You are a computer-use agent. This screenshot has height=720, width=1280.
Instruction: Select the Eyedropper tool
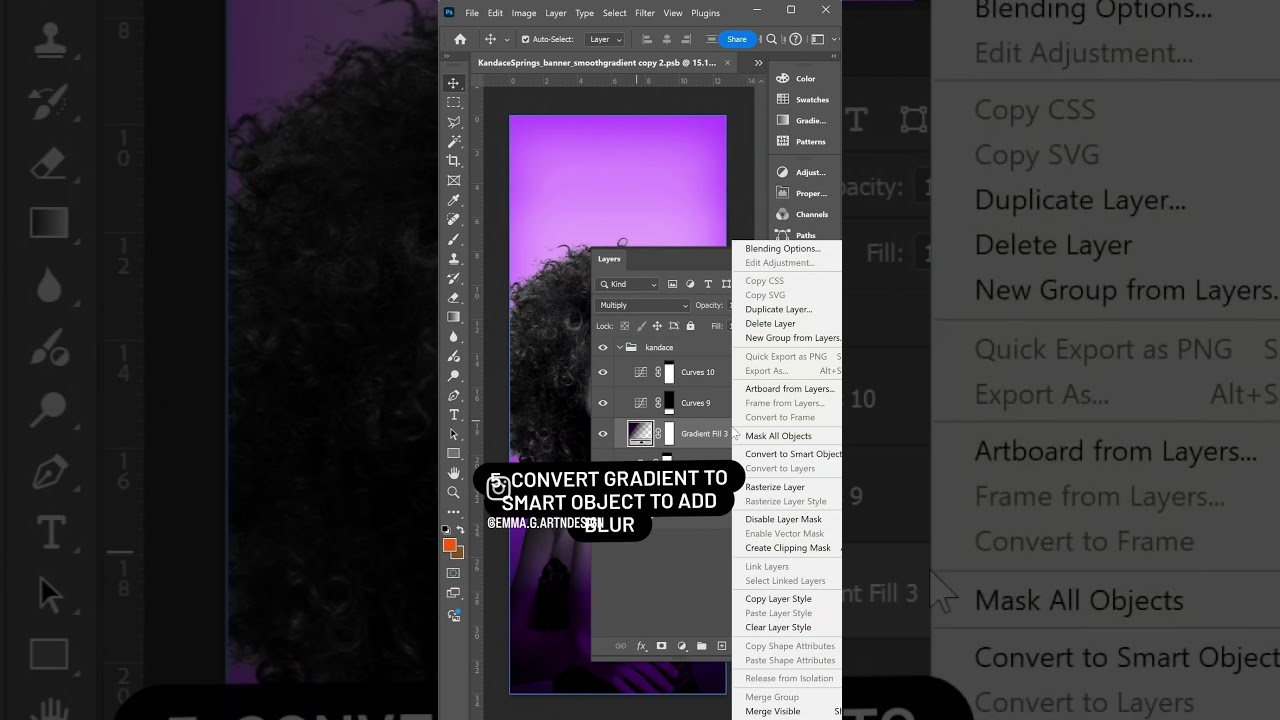pyautogui.click(x=454, y=200)
